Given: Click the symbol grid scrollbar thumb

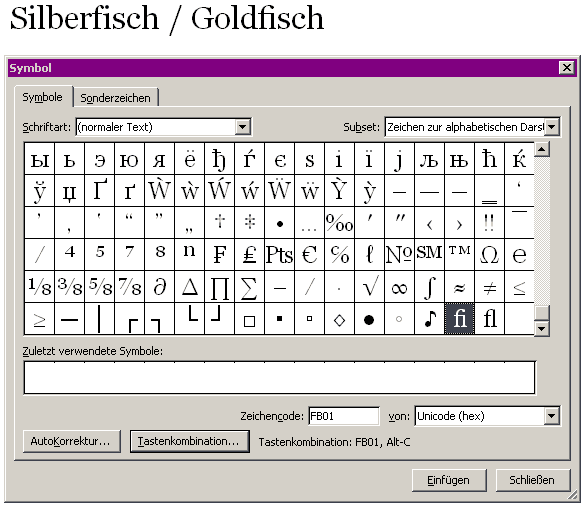Looking at the screenshot, I should (542, 313).
